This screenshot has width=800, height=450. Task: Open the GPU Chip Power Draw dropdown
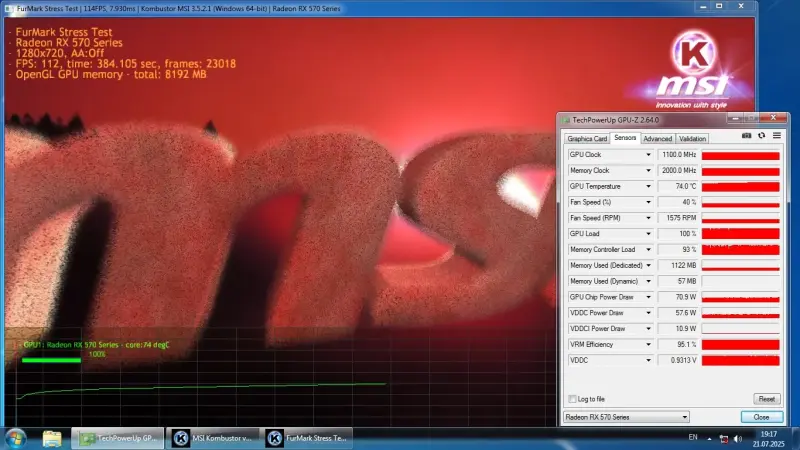pyautogui.click(x=648, y=297)
